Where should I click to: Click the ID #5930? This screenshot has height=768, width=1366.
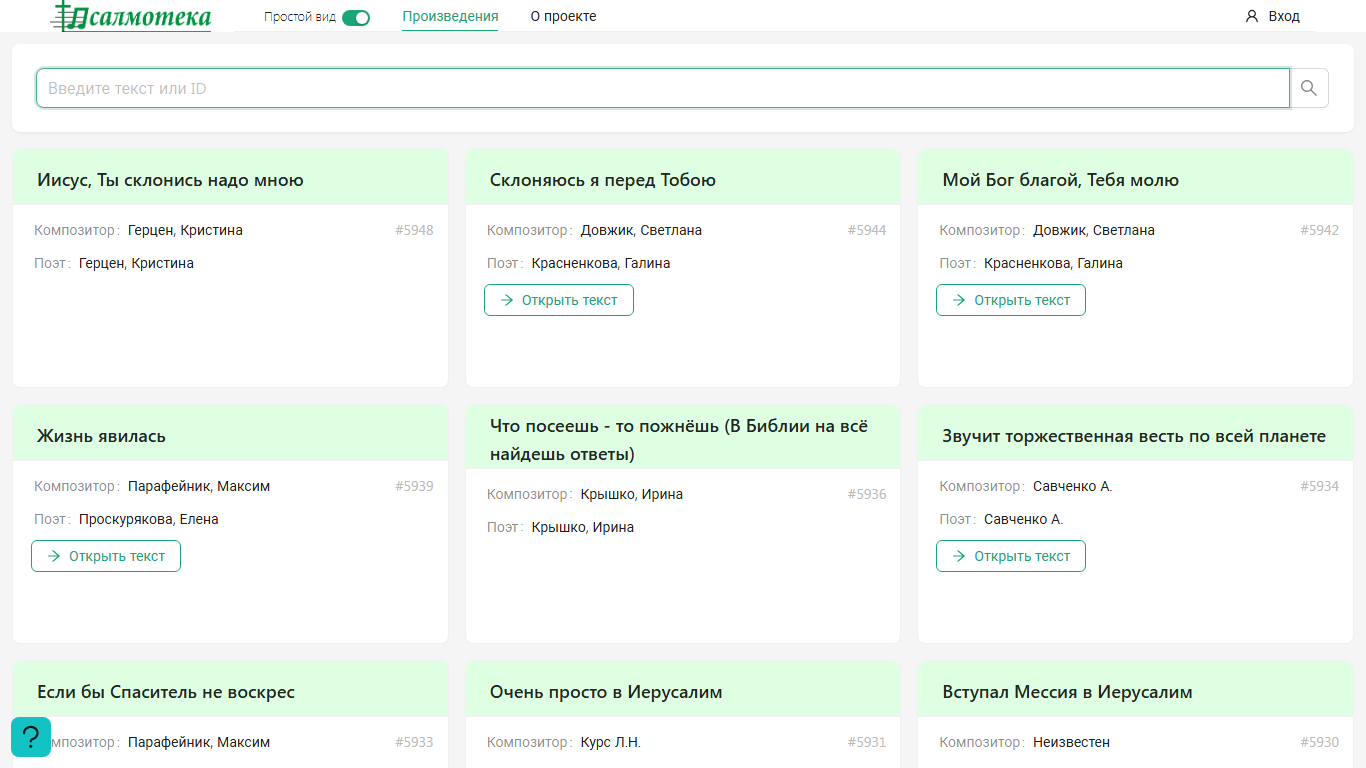tap(1319, 742)
